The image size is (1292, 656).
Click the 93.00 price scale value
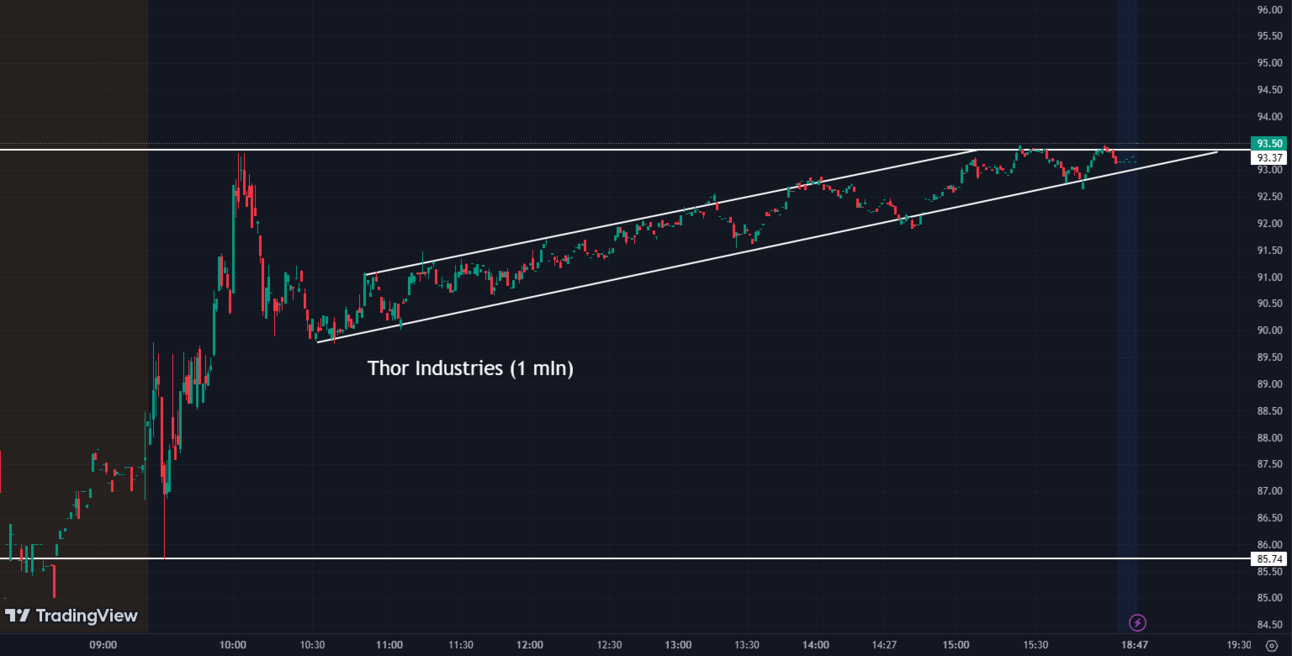(x=1269, y=170)
